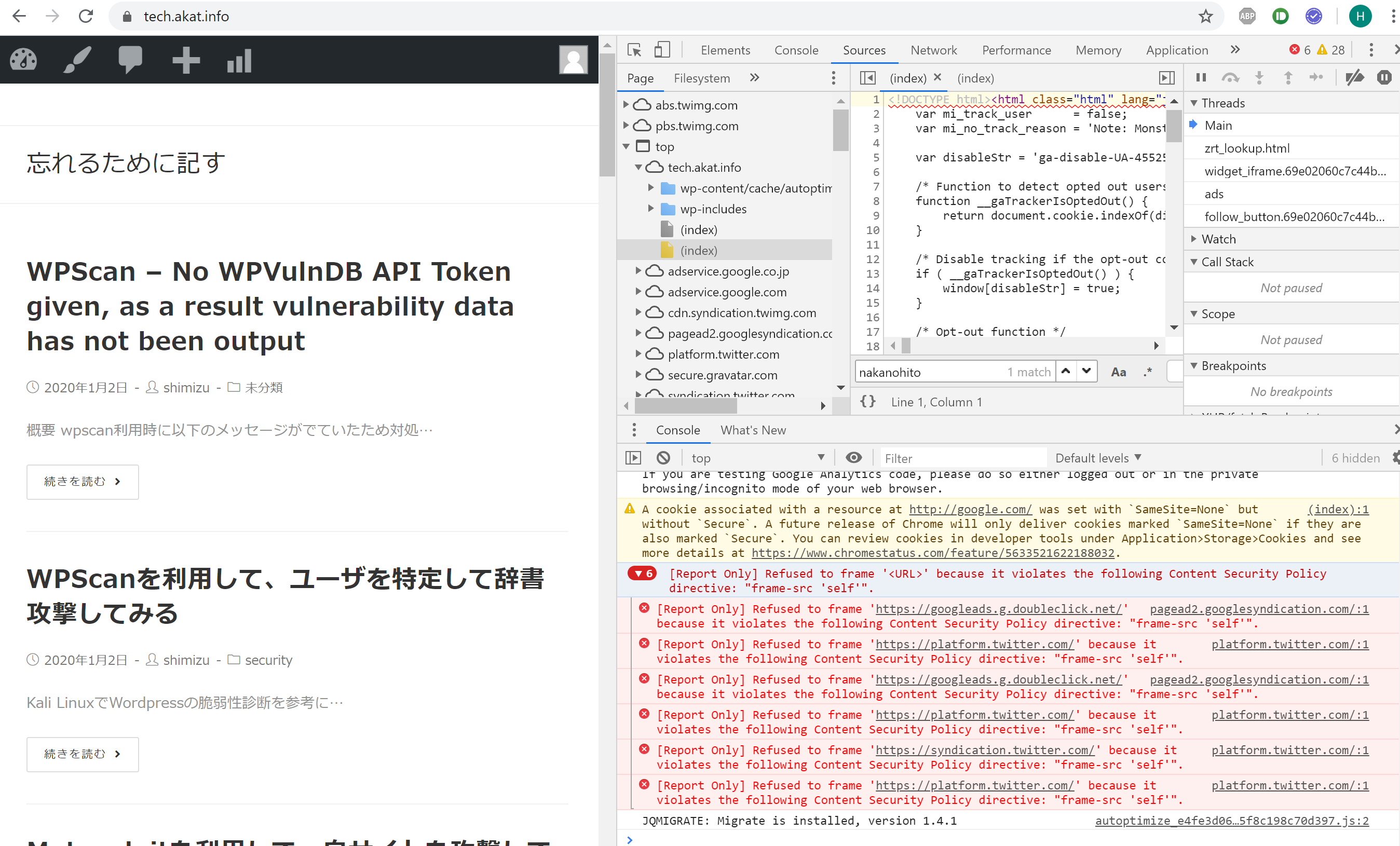Click the WordPress dashboard gauge icon
The image size is (1400, 846).
[23, 60]
